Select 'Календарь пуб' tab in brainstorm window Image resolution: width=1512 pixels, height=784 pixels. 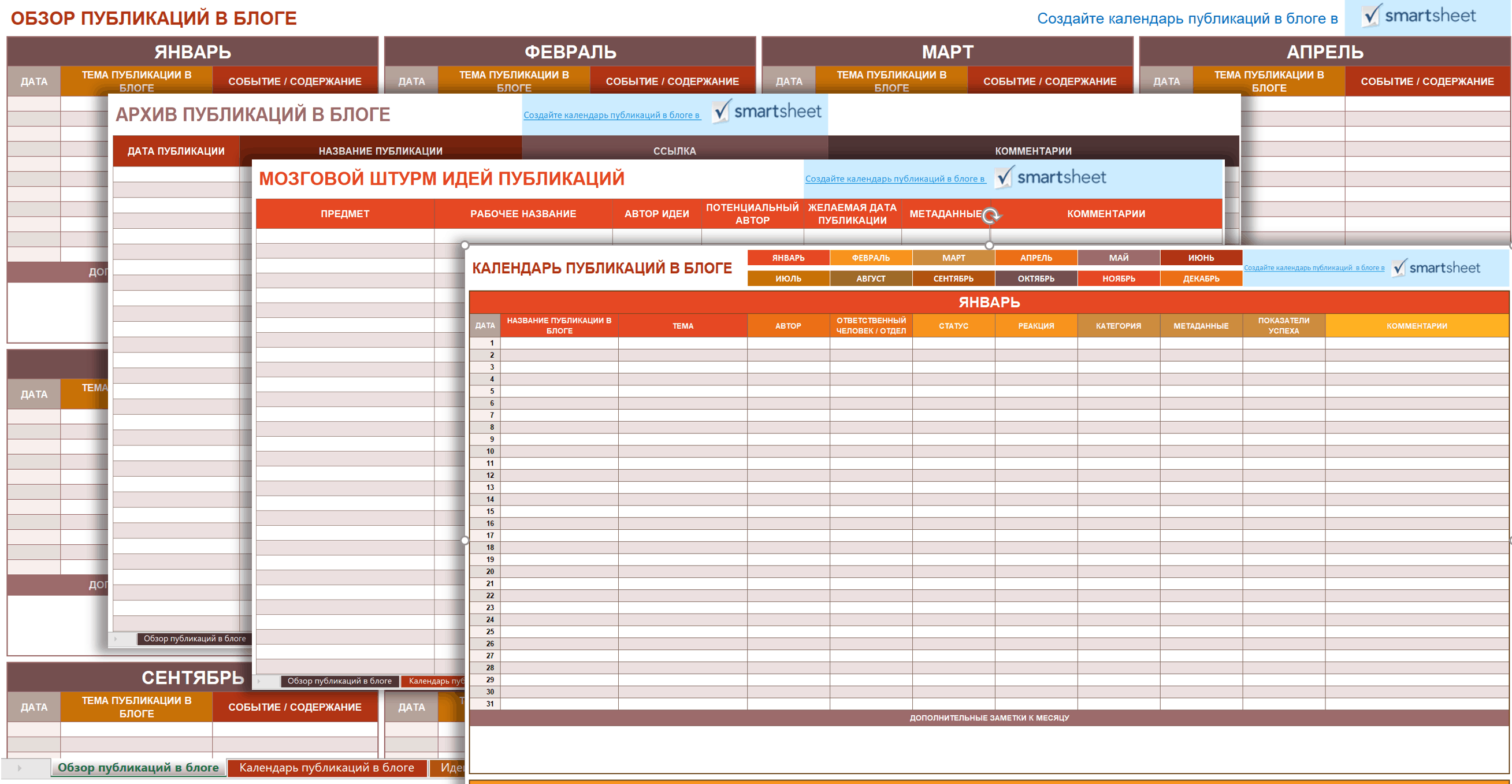pos(434,681)
